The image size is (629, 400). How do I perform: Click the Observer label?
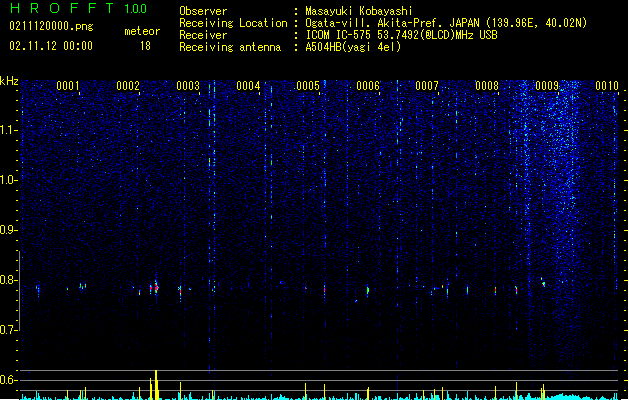point(203,11)
